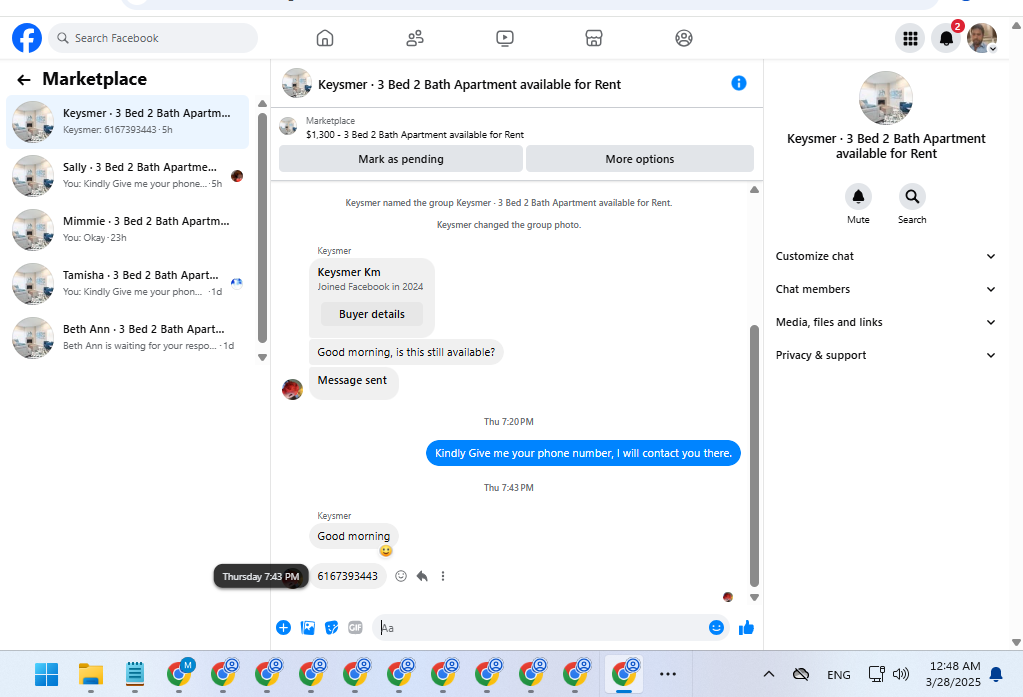Open the Marketplace storefront icon
Screen dimensions: 1023x697
pyautogui.click(x=594, y=38)
